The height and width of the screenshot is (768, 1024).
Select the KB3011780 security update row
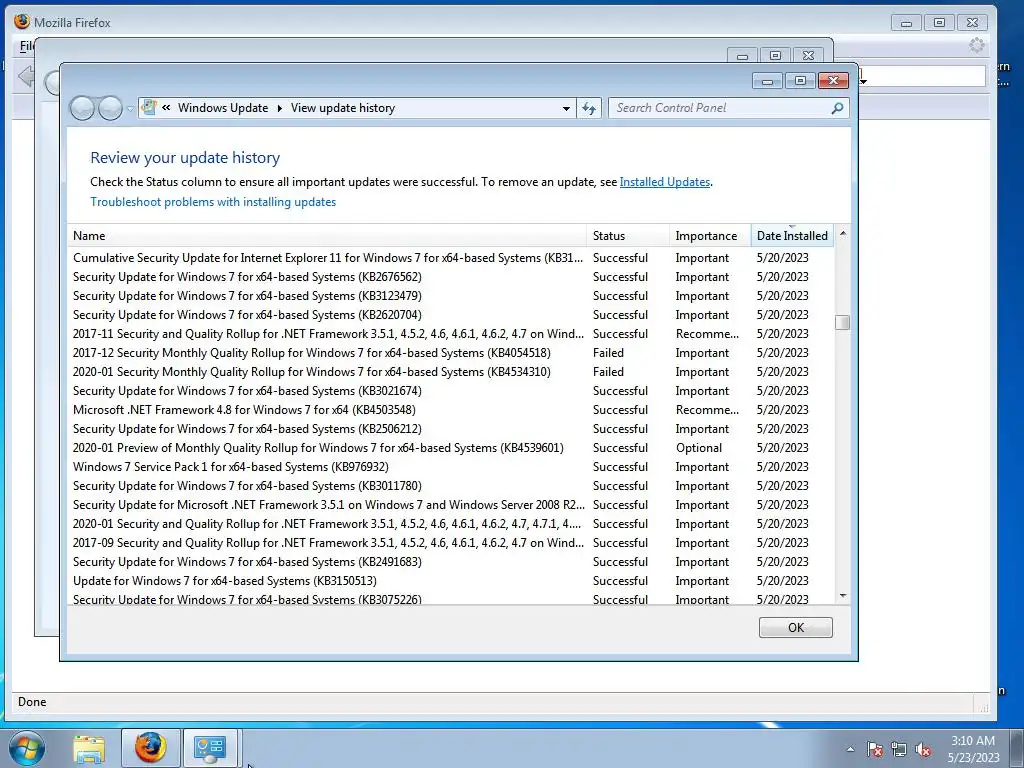(451, 486)
